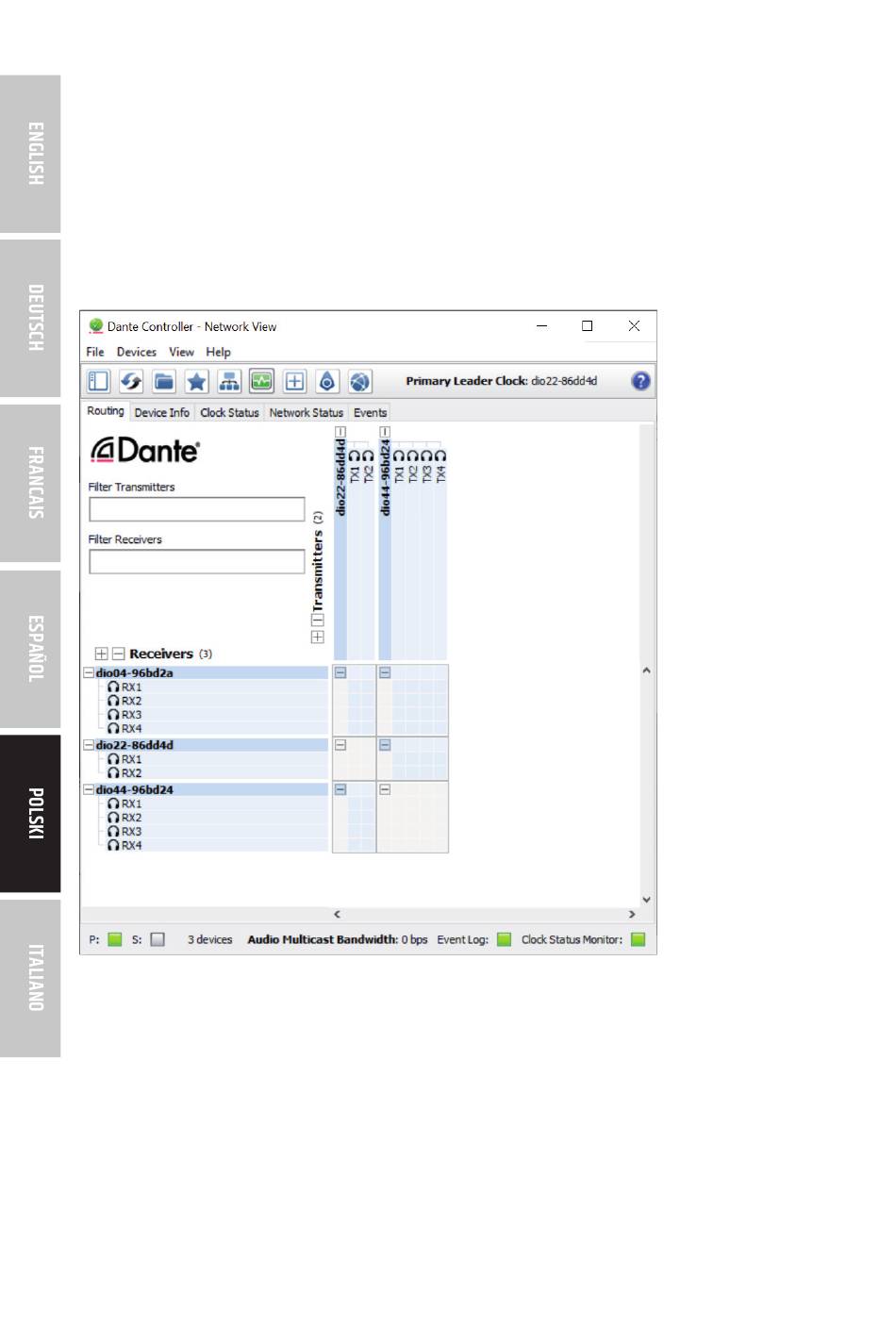Toggle grid minus at dio22-86dd4d row, dio22-86dd4d column
Screen dimensions: 896x1325
pyautogui.click(x=340, y=745)
